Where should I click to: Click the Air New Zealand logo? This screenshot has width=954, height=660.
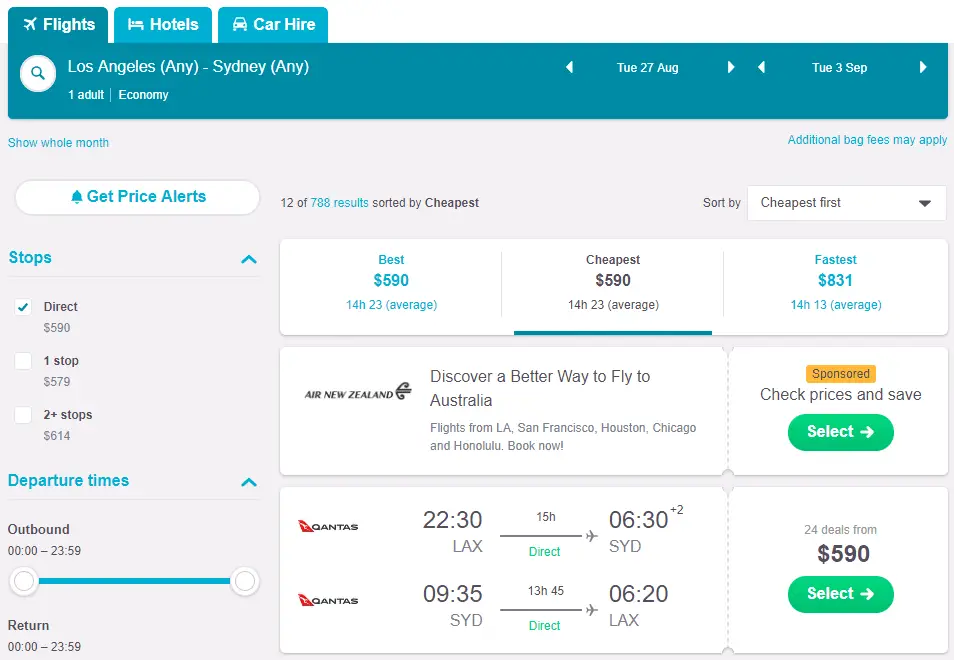(358, 392)
